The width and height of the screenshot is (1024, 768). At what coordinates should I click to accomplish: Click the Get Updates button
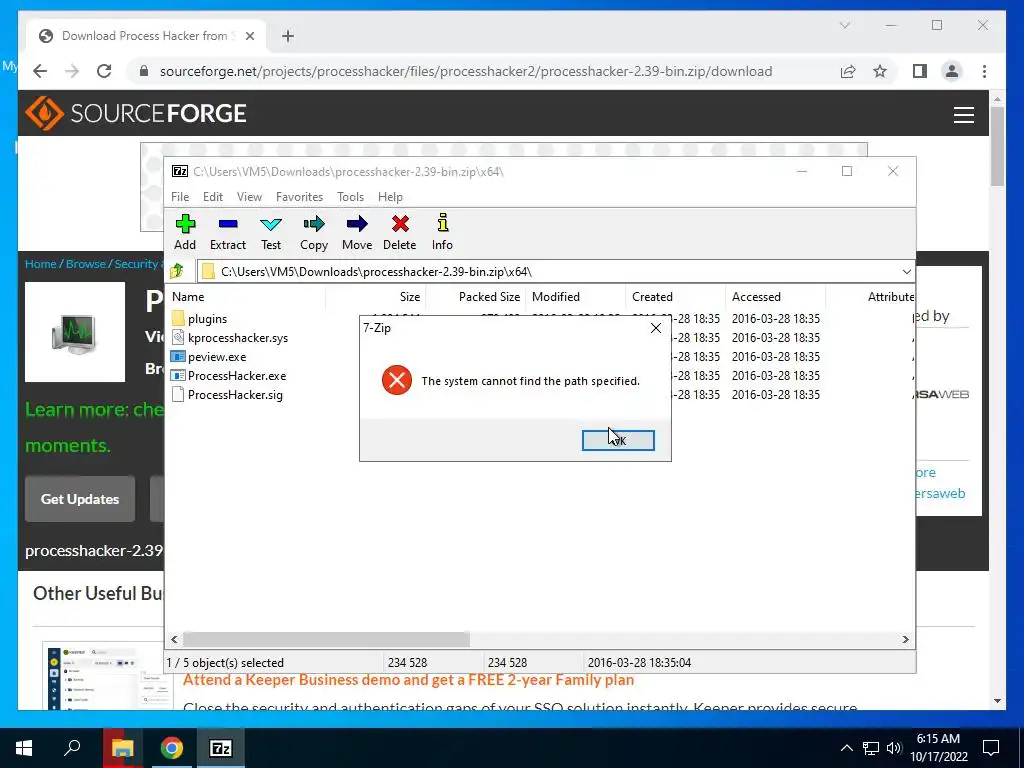point(80,499)
